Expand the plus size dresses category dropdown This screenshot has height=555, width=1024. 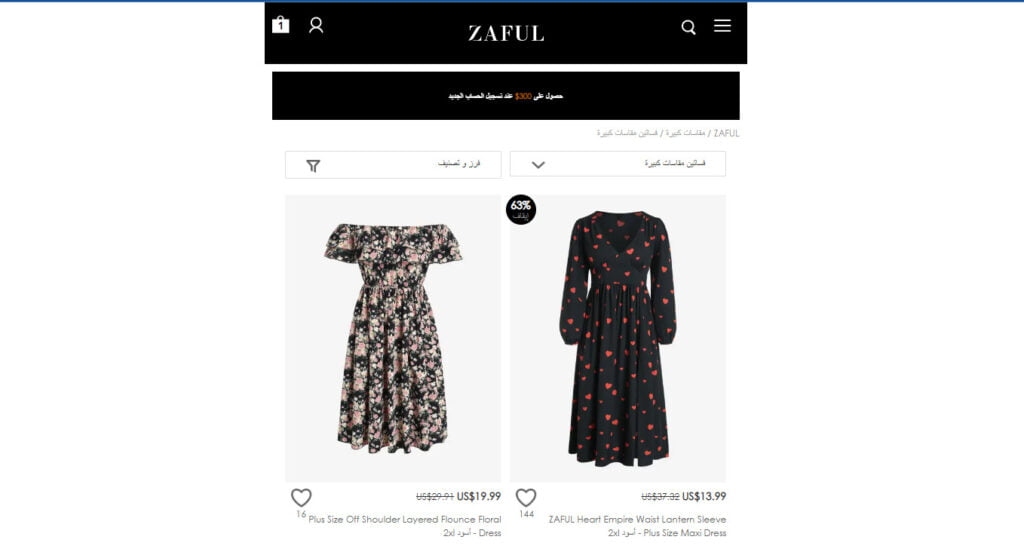point(618,164)
